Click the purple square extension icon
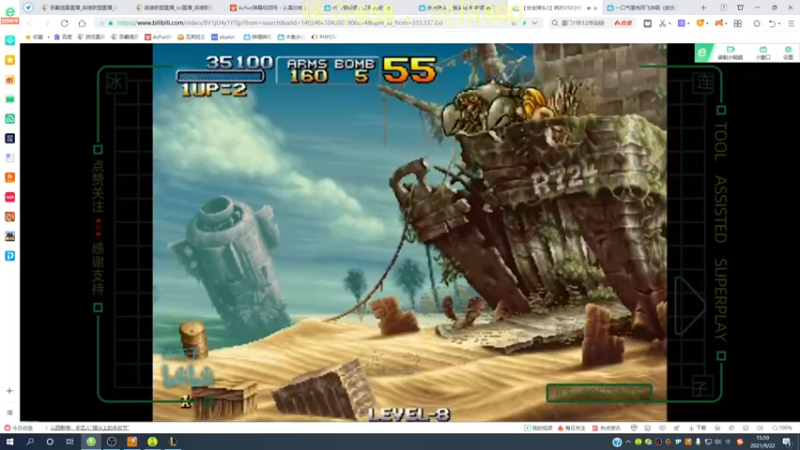800x450 pixels. pos(681,23)
